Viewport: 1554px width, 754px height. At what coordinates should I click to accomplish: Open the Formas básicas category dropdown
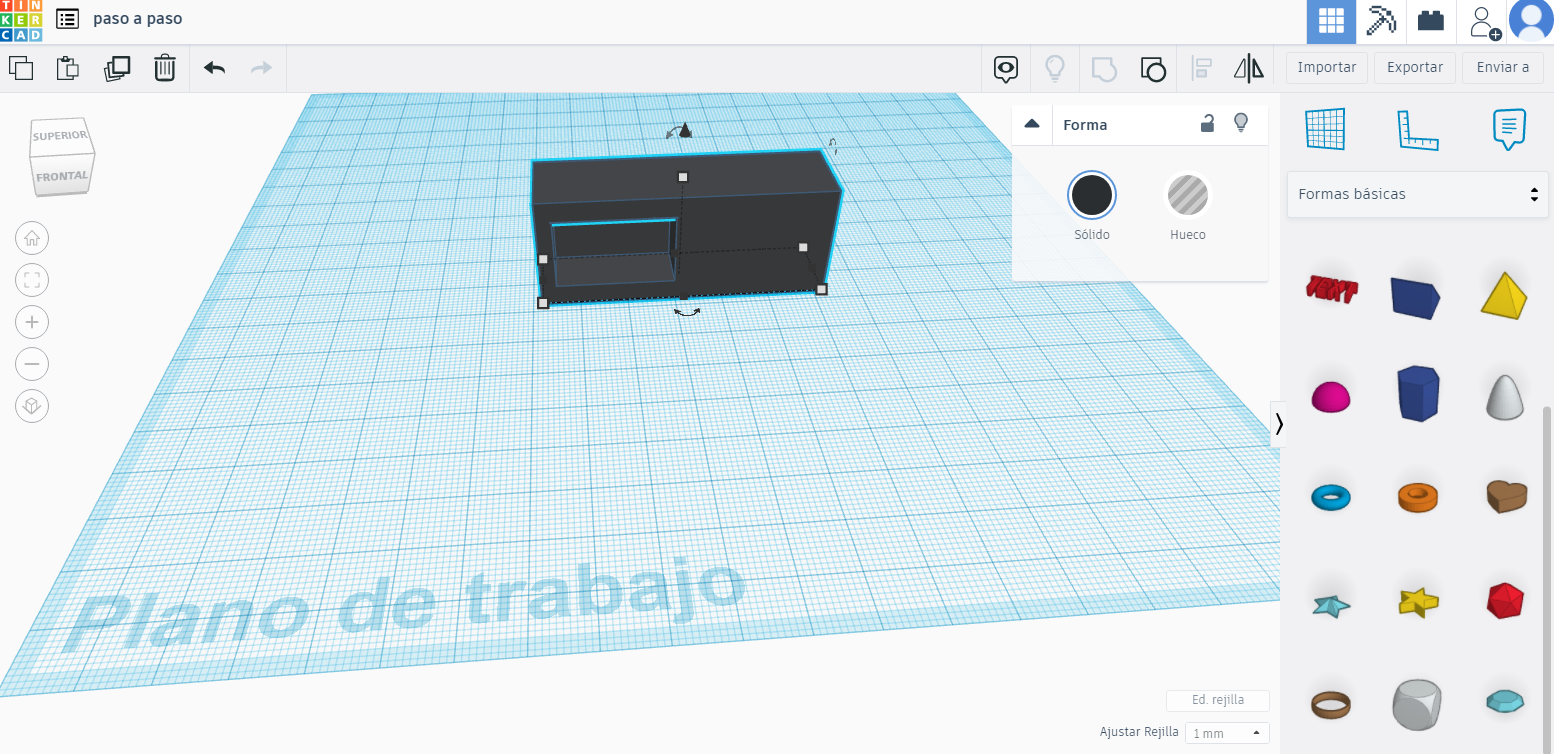pyautogui.click(x=1417, y=194)
